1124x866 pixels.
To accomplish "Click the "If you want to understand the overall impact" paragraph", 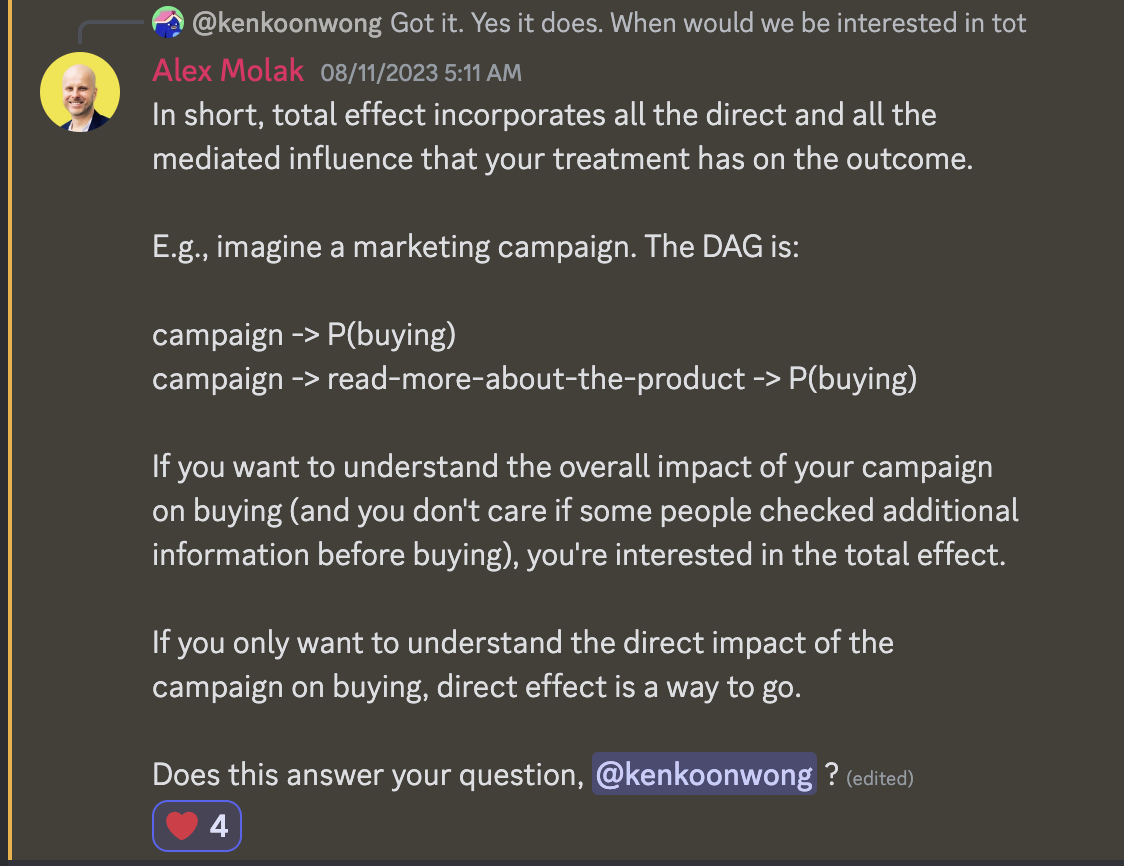I will click(x=585, y=510).
